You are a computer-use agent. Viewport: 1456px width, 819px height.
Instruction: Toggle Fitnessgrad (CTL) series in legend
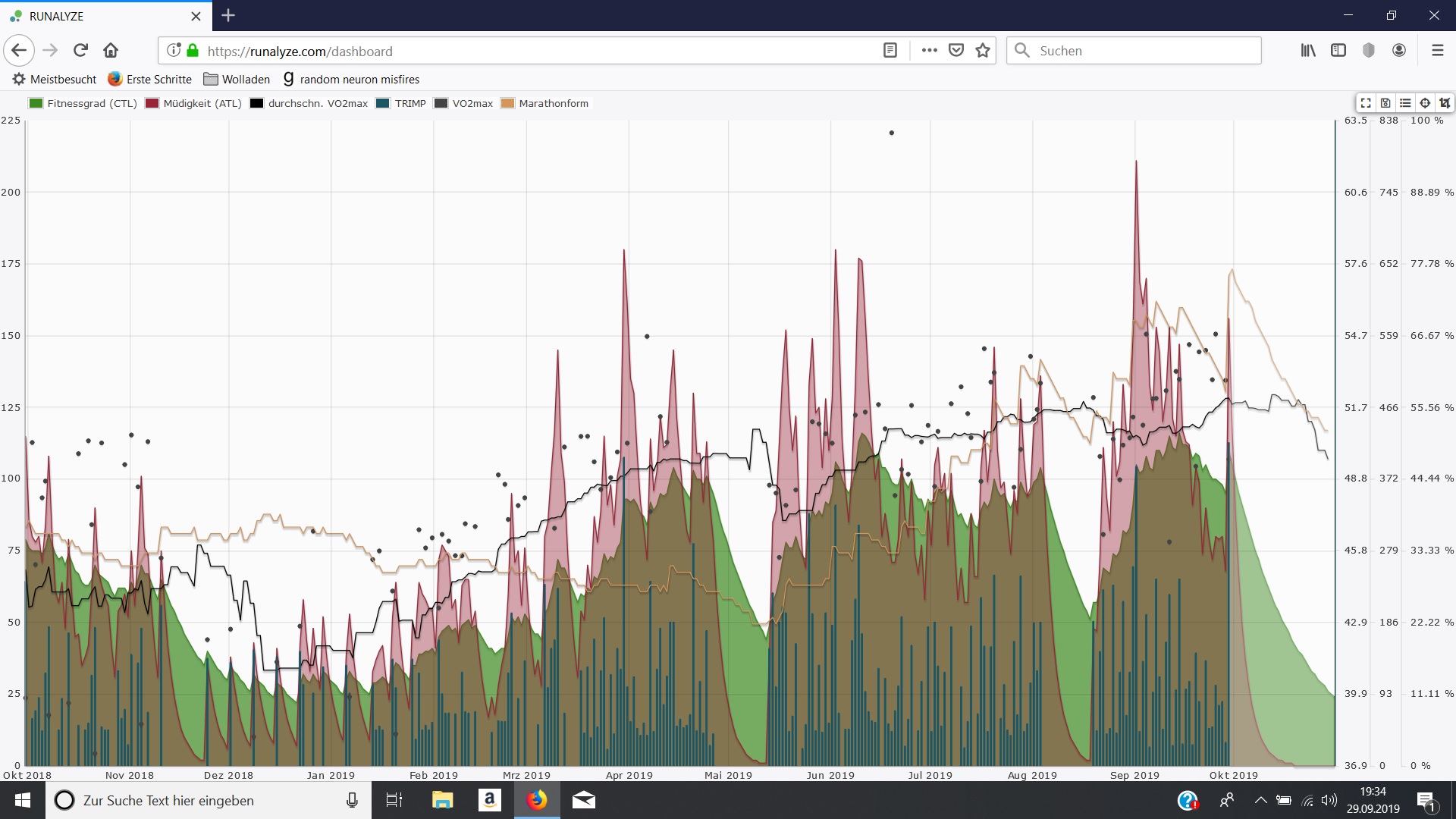[x=83, y=104]
